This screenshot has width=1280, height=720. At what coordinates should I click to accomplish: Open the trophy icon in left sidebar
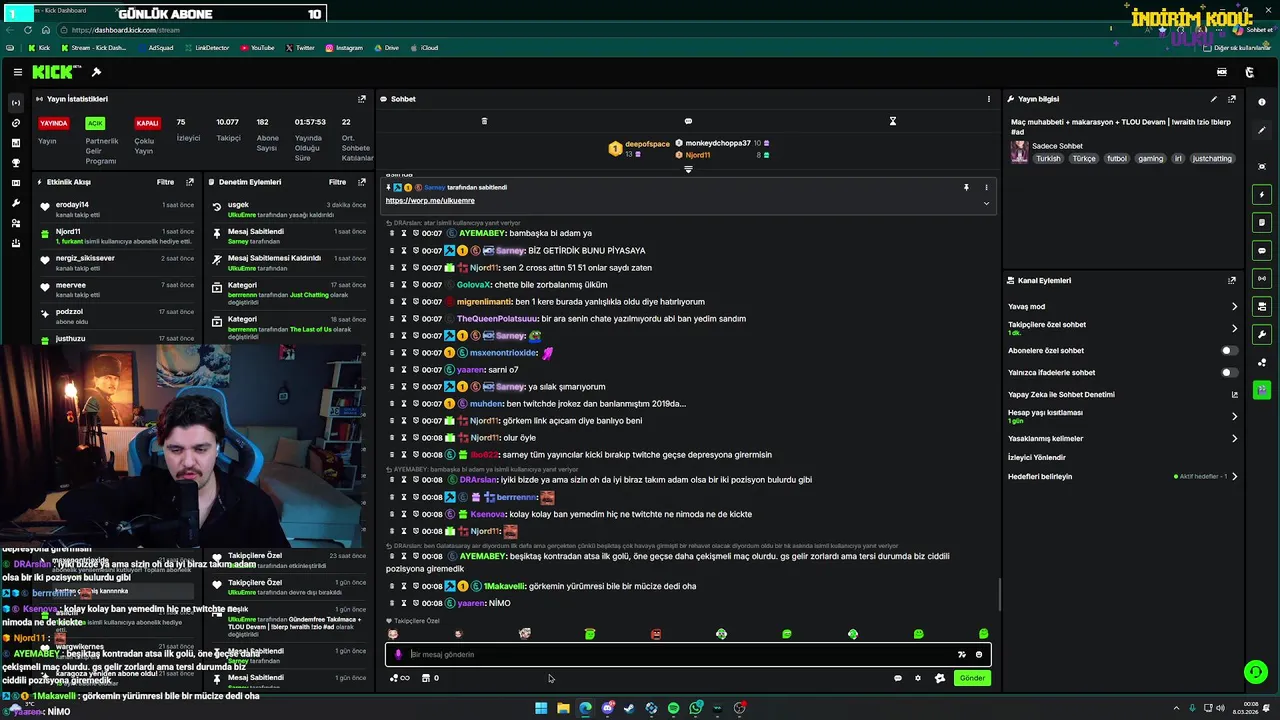click(x=15, y=163)
